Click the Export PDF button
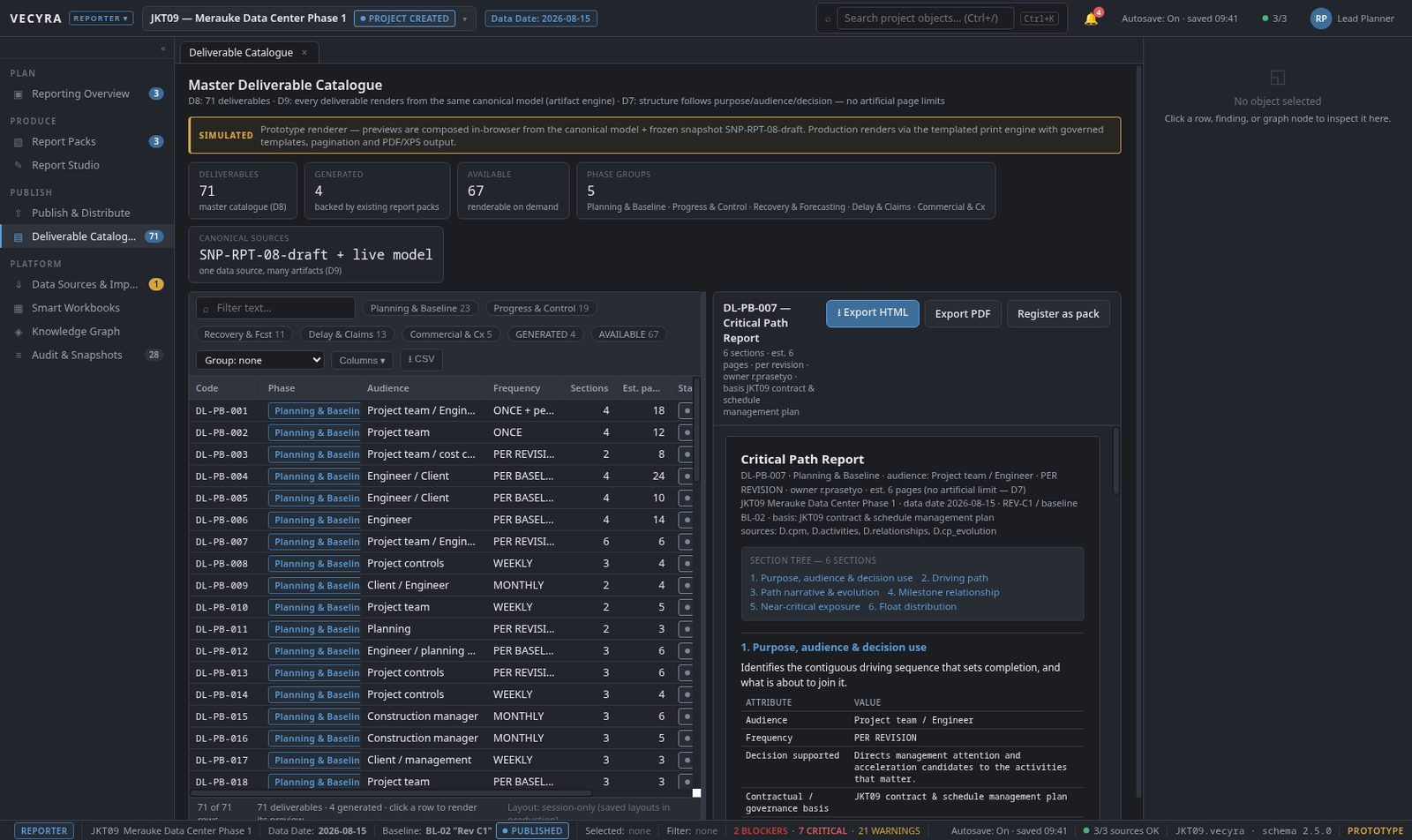Viewport: 1412px width, 840px height. pos(962,313)
